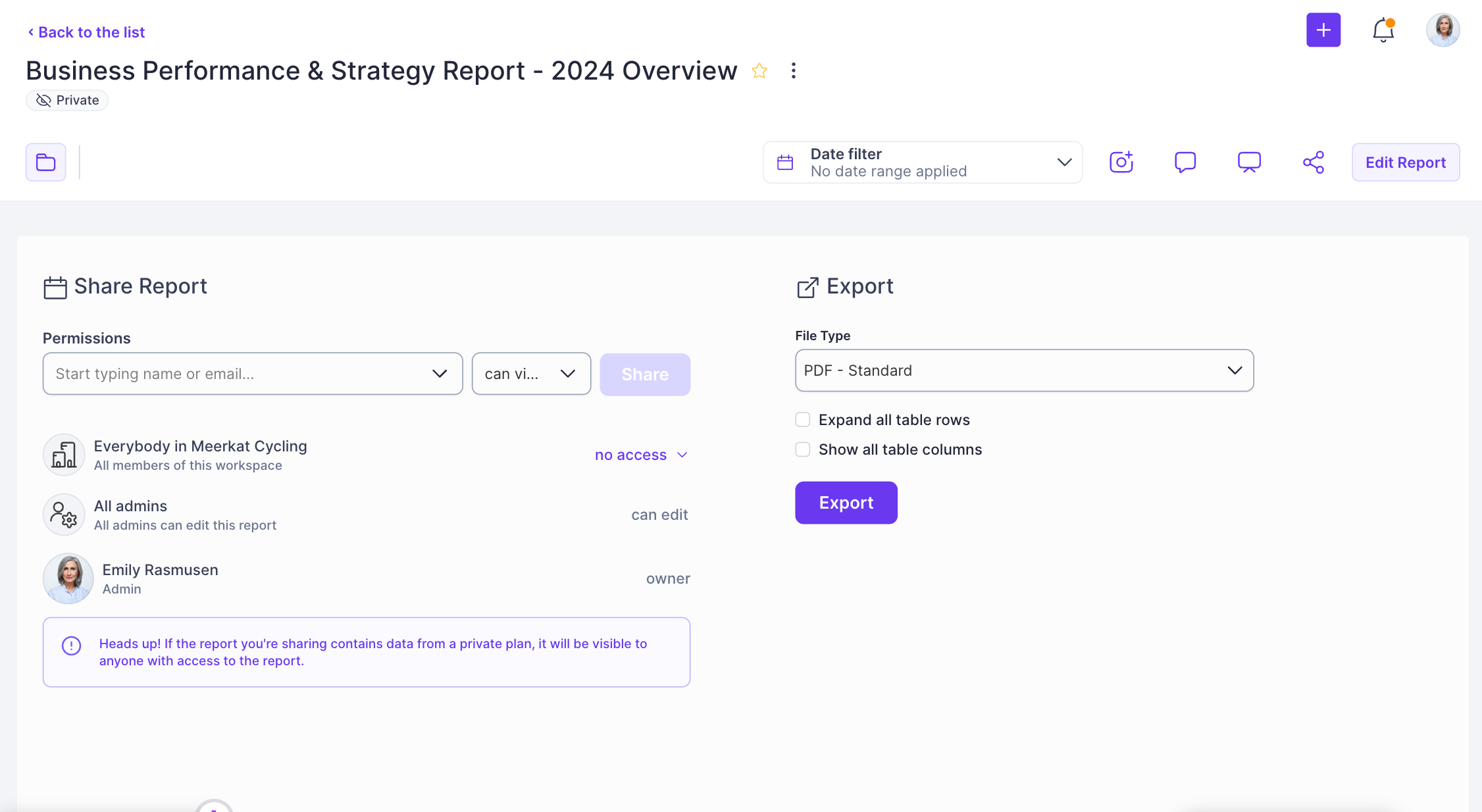1482x812 pixels.
Task: Expand the PDF - Standard file type dropdown
Action: pos(1023,370)
